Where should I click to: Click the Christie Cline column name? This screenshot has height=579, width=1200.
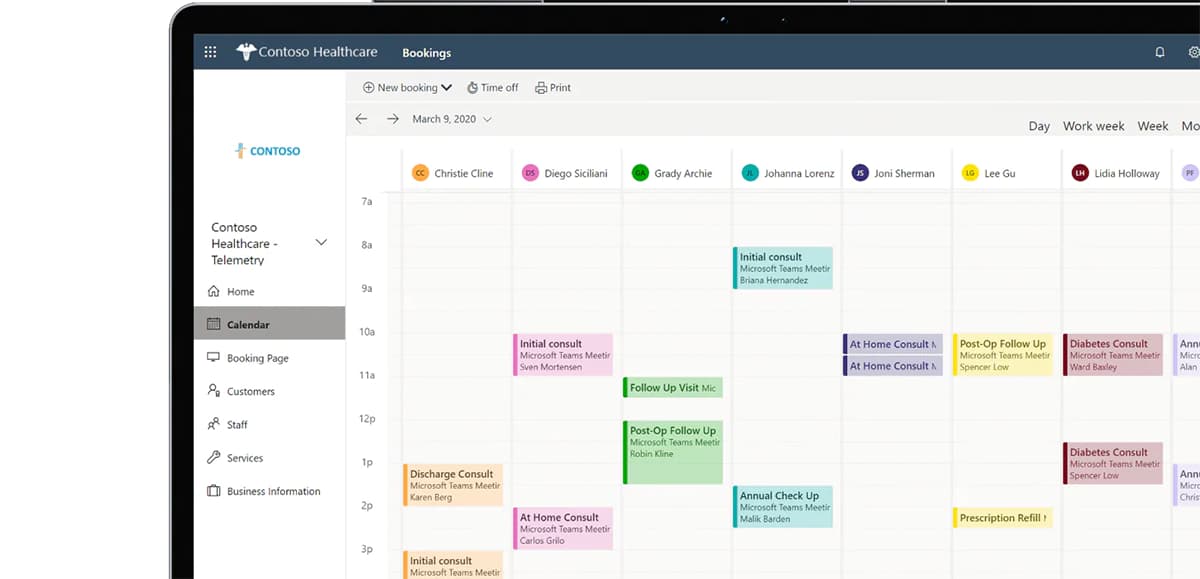tap(464, 173)
